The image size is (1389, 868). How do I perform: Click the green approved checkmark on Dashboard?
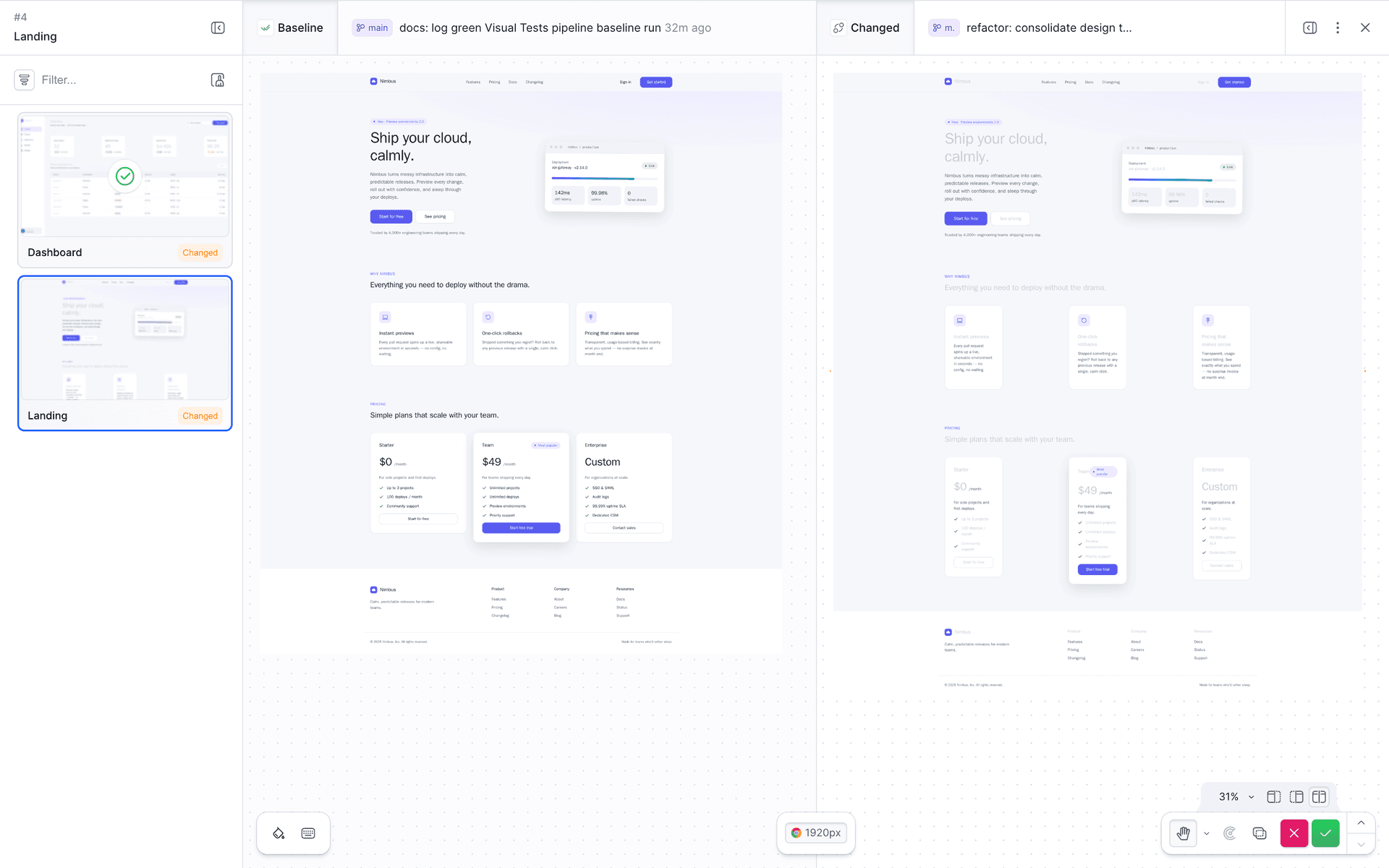tap(125, 176)
